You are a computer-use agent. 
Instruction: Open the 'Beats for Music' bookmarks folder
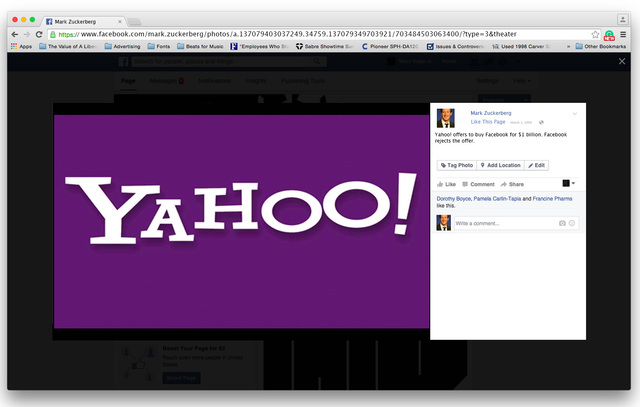tap(200, 46)
